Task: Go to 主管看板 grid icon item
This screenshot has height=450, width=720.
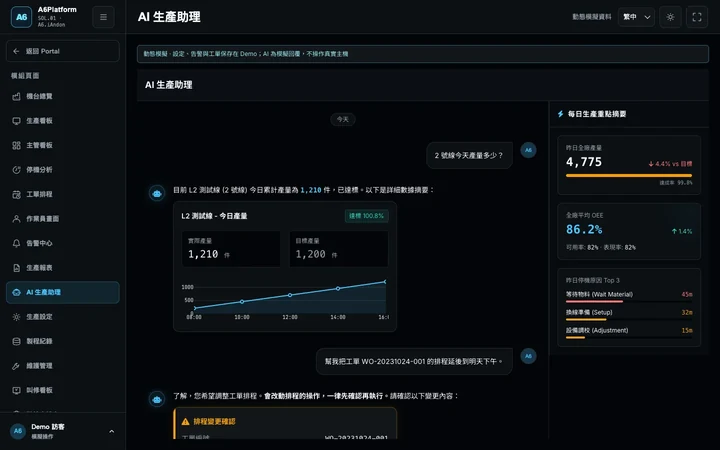Action: pyautogui.click(x=62, y=145)
